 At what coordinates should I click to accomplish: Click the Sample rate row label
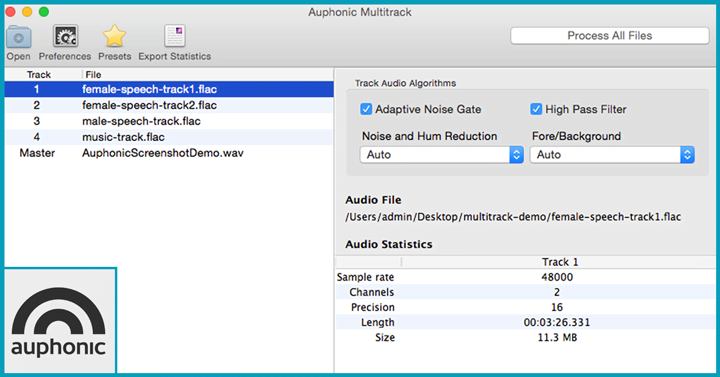366,277
